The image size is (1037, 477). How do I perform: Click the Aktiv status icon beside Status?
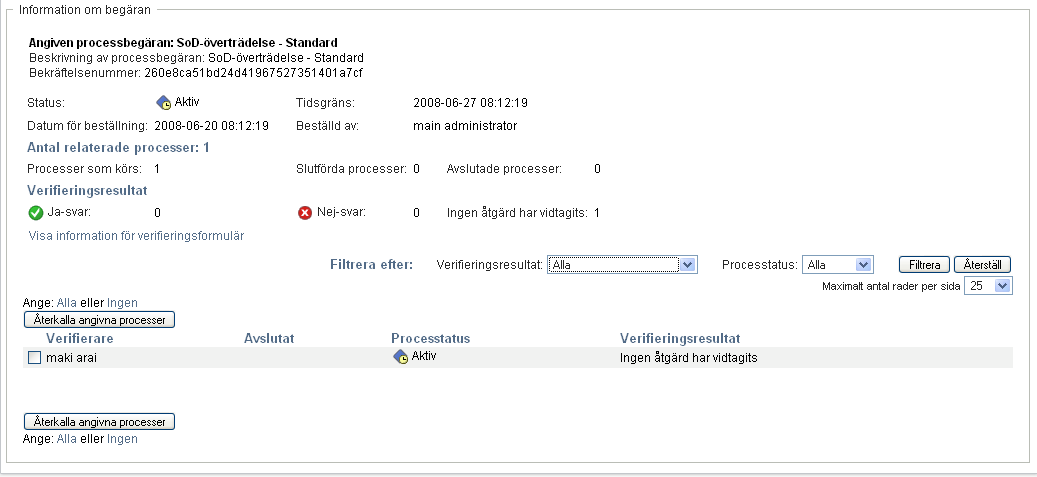coord(164,102)
